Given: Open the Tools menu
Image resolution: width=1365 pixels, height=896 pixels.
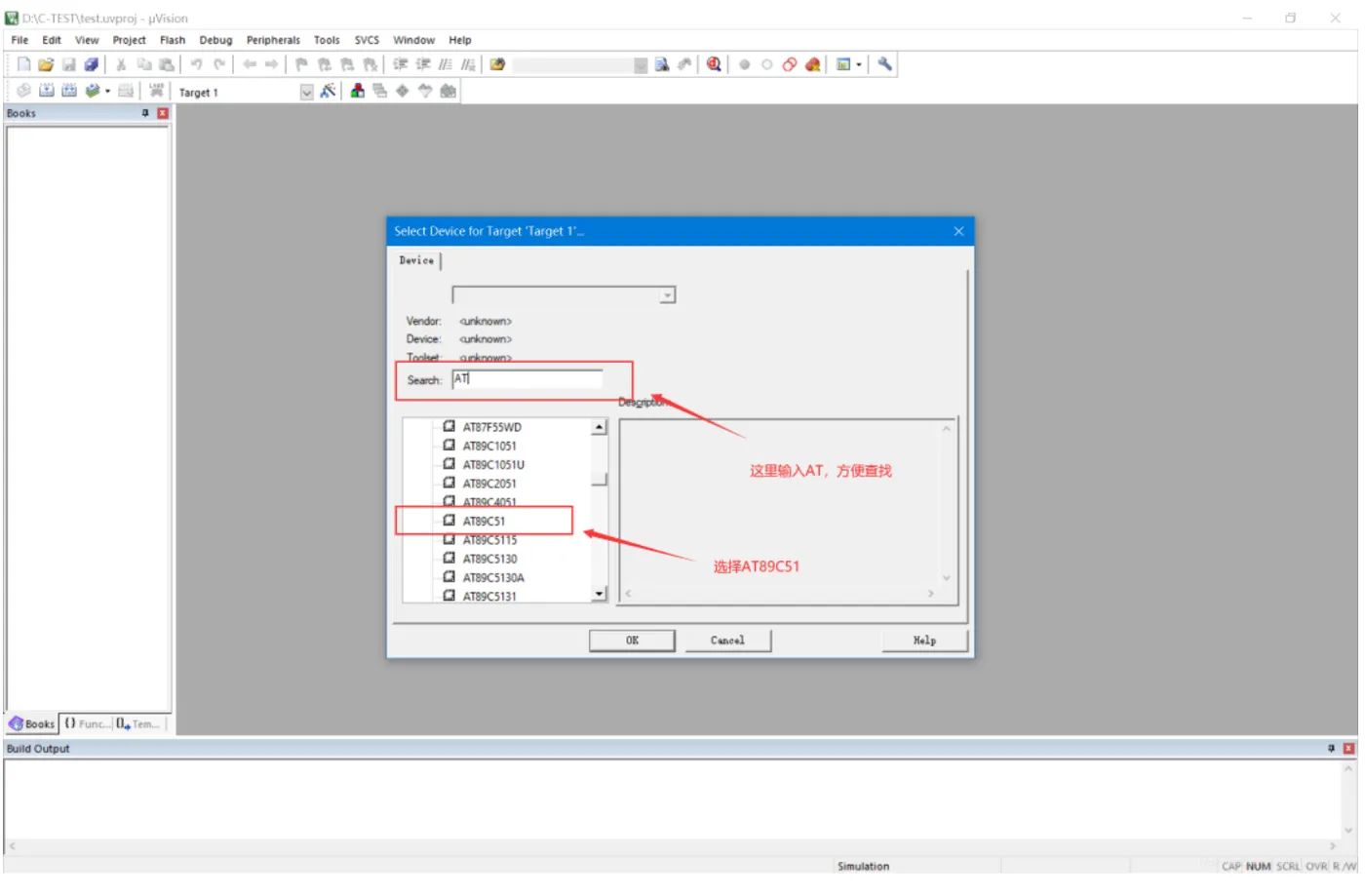Looking at the screenshot, I should [x=327, y=40].
